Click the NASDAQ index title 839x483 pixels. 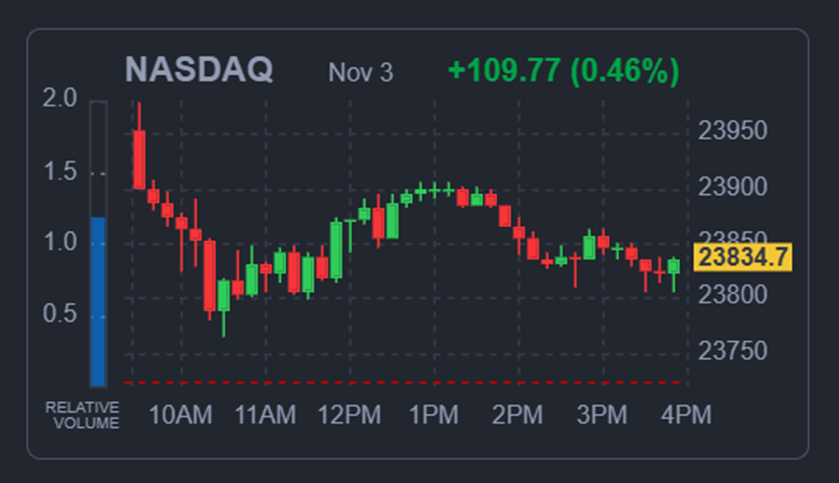[x=198, y=71]
